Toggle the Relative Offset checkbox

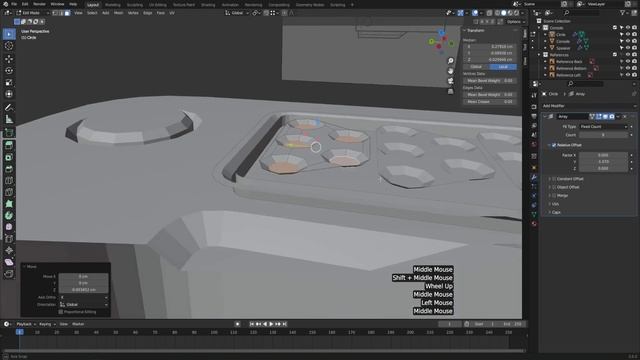coord(554,145)
